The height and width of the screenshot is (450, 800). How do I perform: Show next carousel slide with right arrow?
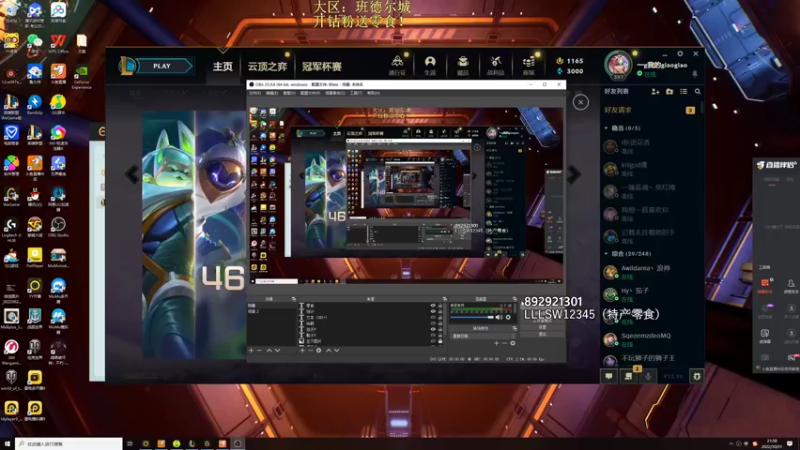pyautogui.click(x=574, y=174)
